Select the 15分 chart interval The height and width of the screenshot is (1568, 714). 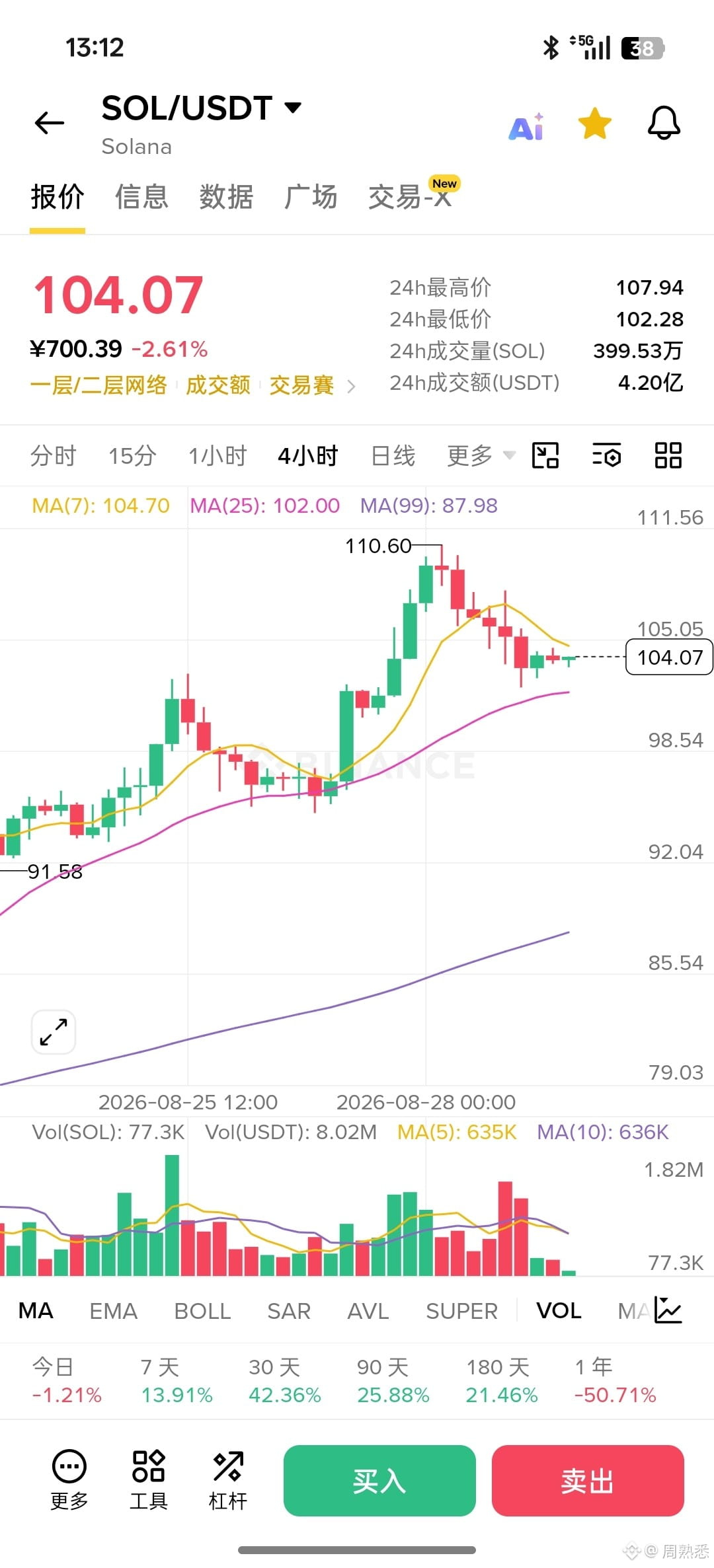tap(132, 456)
